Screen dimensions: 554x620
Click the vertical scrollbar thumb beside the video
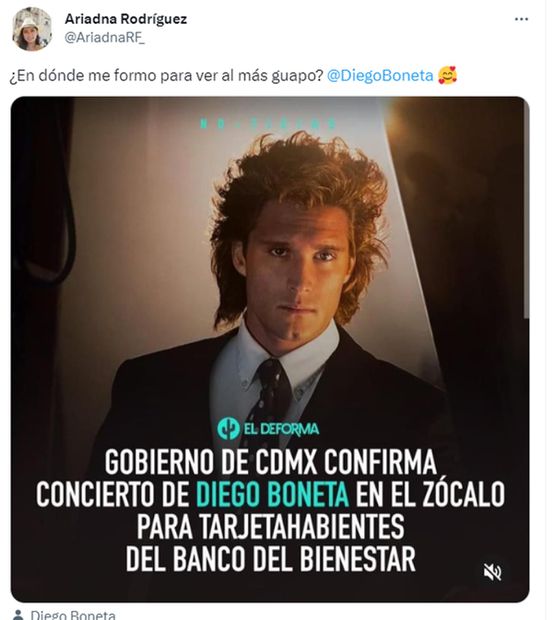coord(527,210)
